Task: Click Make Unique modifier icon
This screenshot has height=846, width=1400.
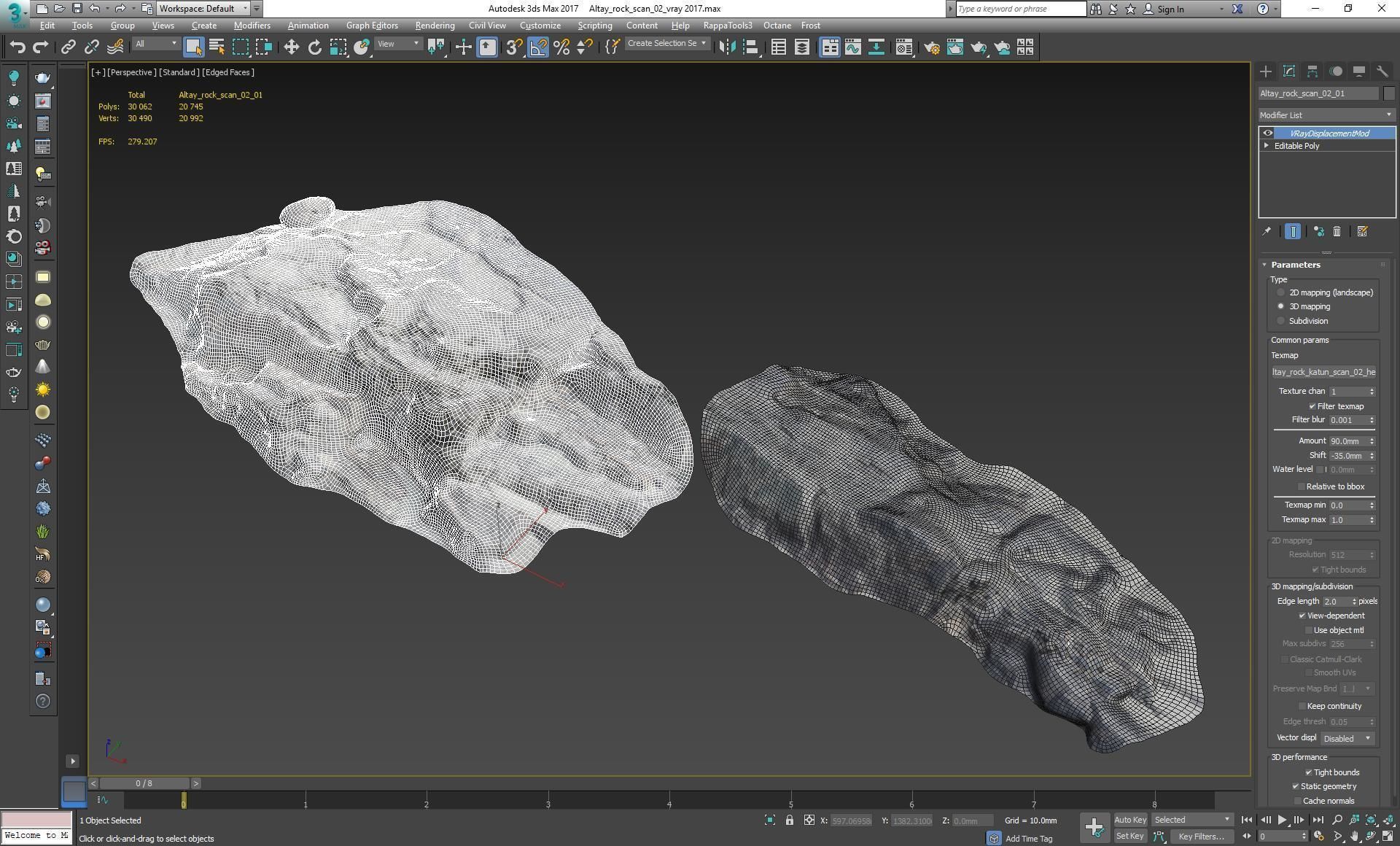Action: pyautogui.click(x=1318, y=231)
